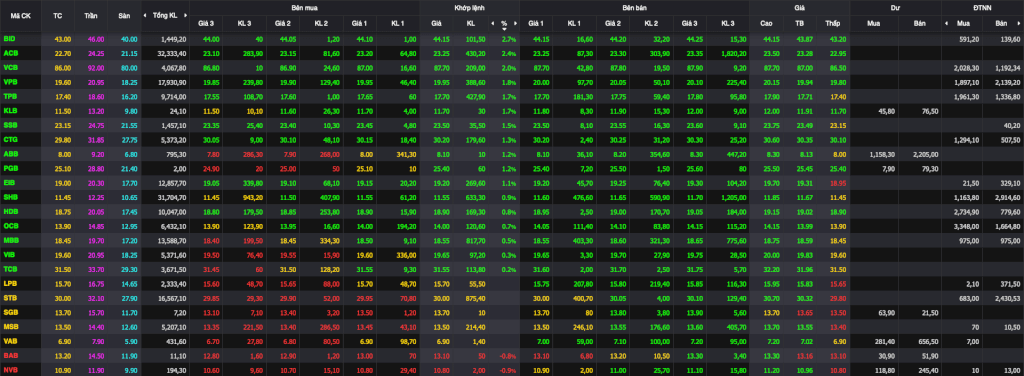
Task: Open the TPB ticker symbol
Action: (10, 96)
